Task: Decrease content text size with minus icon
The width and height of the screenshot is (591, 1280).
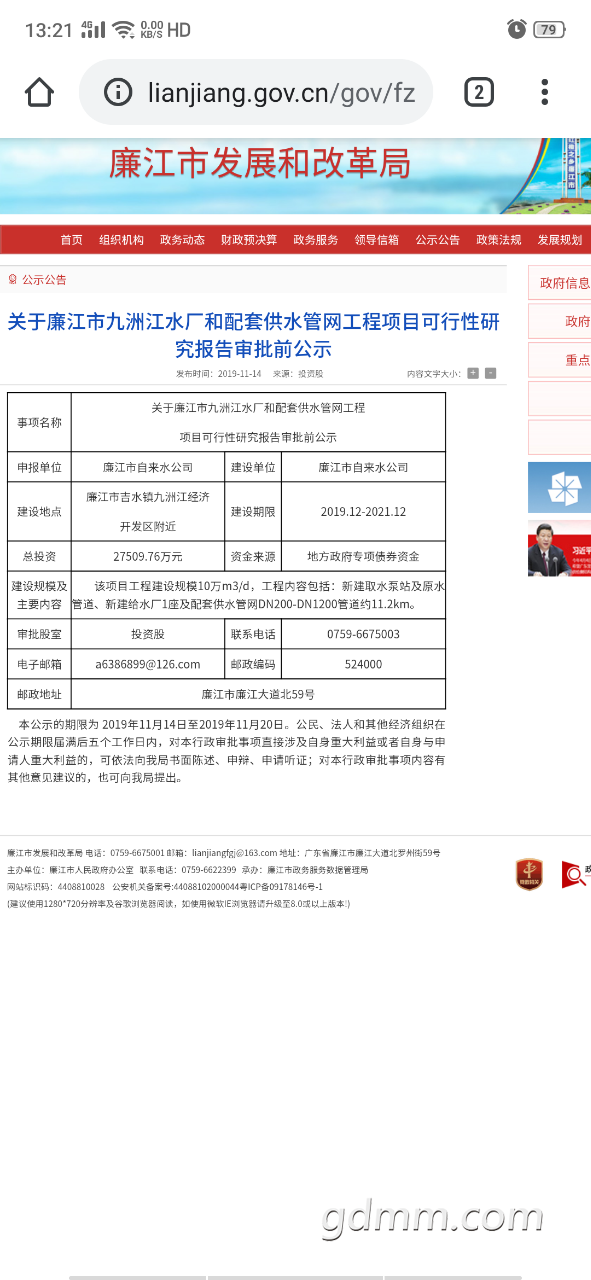Action: (x=490, y=373)
